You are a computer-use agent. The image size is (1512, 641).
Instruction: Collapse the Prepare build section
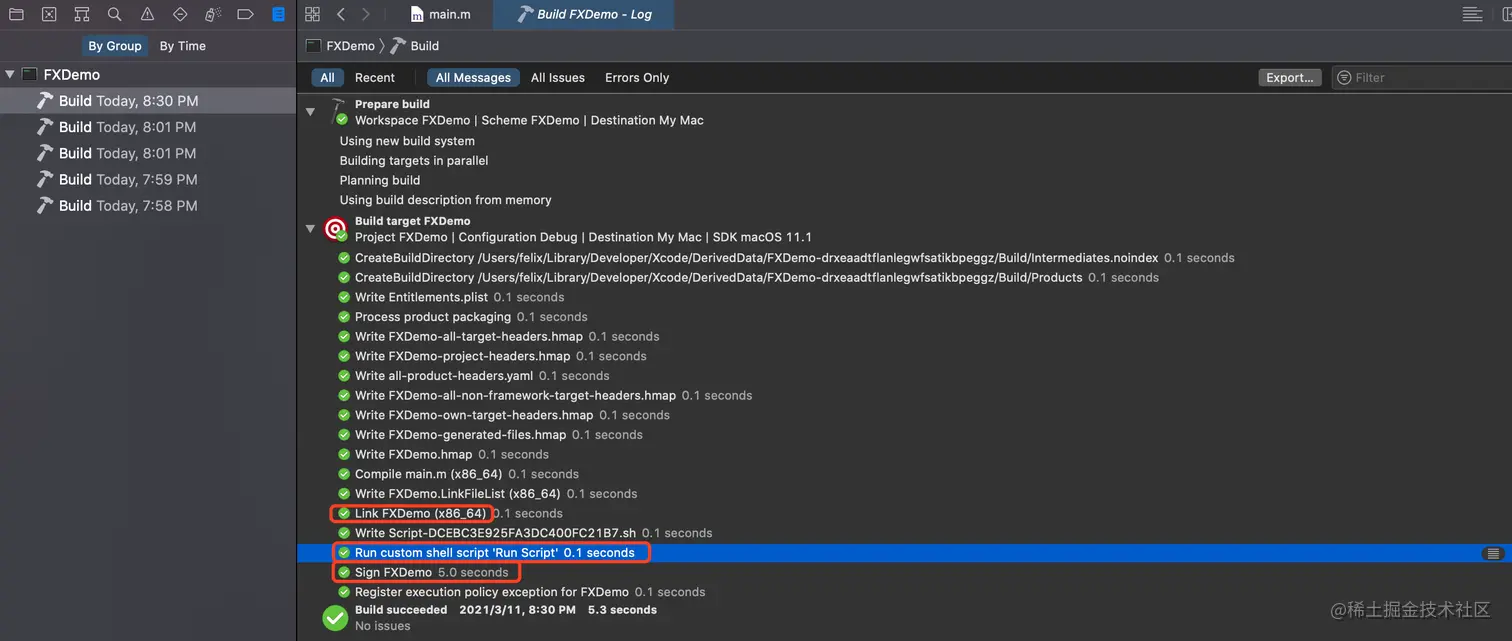click(311, 112)
